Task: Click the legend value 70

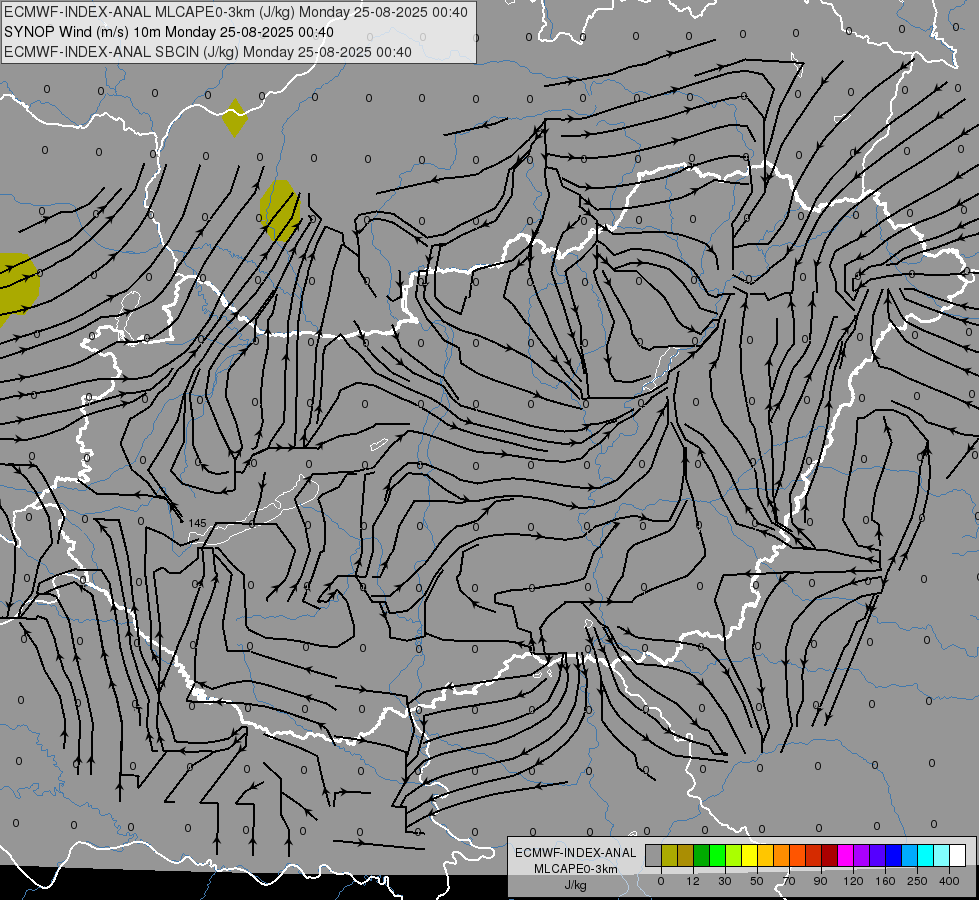Action: pos(789,881)
